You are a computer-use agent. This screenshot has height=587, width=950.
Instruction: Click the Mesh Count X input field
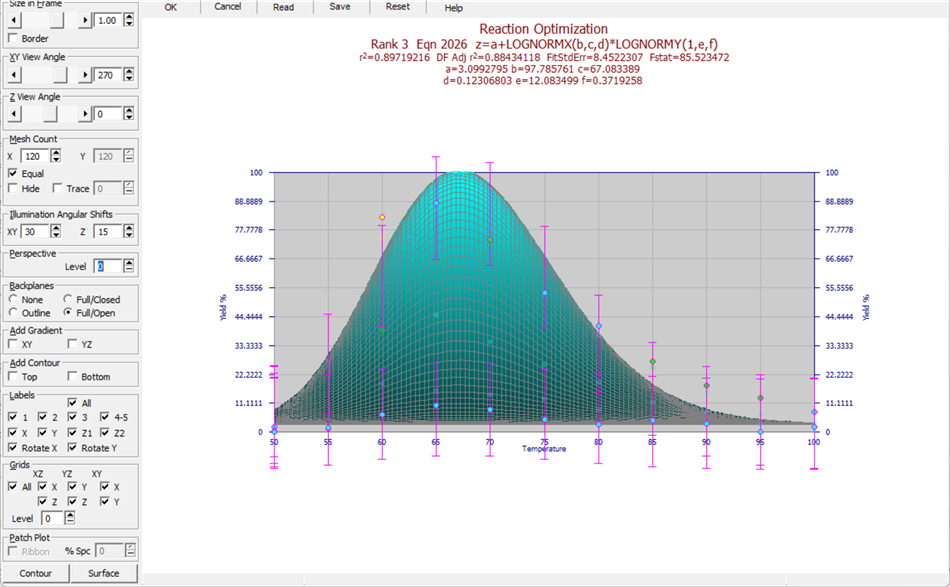click(35, 156)
